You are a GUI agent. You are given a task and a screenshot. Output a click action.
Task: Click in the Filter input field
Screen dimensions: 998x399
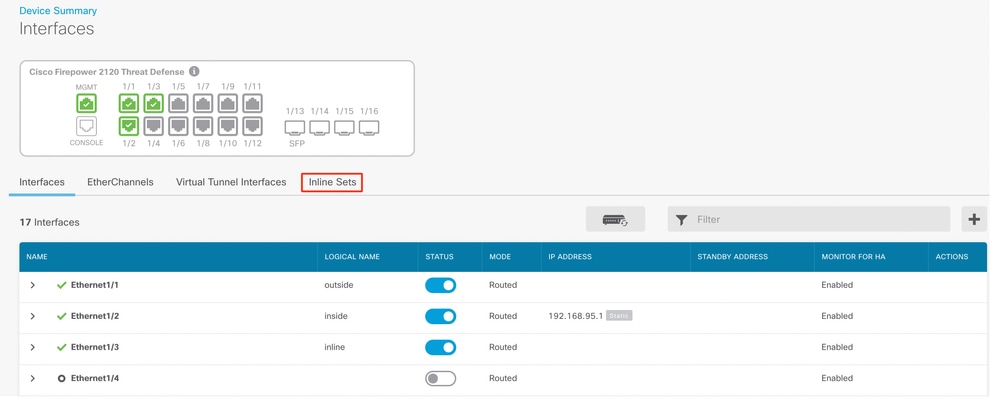808,220
